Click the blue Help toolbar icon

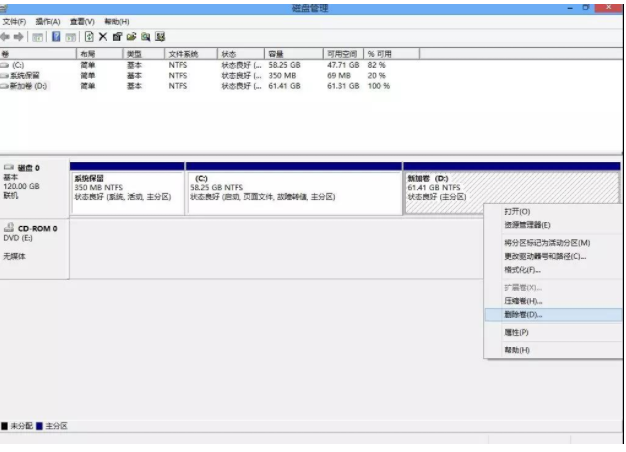coord(56,36)
